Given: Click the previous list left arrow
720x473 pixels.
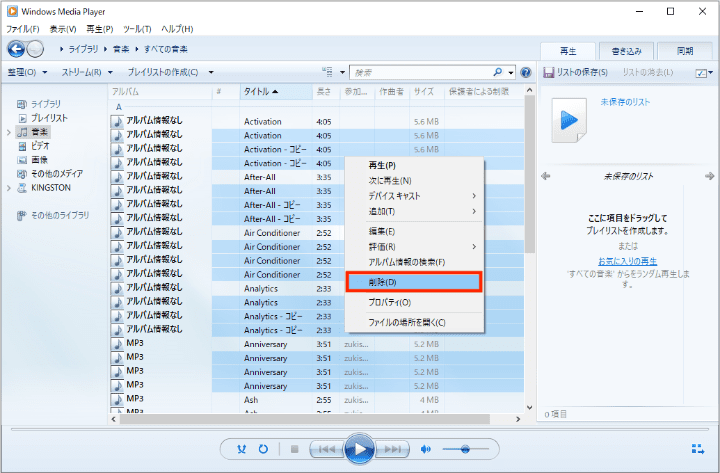Looking at the screenshot, I should (546, 176).
